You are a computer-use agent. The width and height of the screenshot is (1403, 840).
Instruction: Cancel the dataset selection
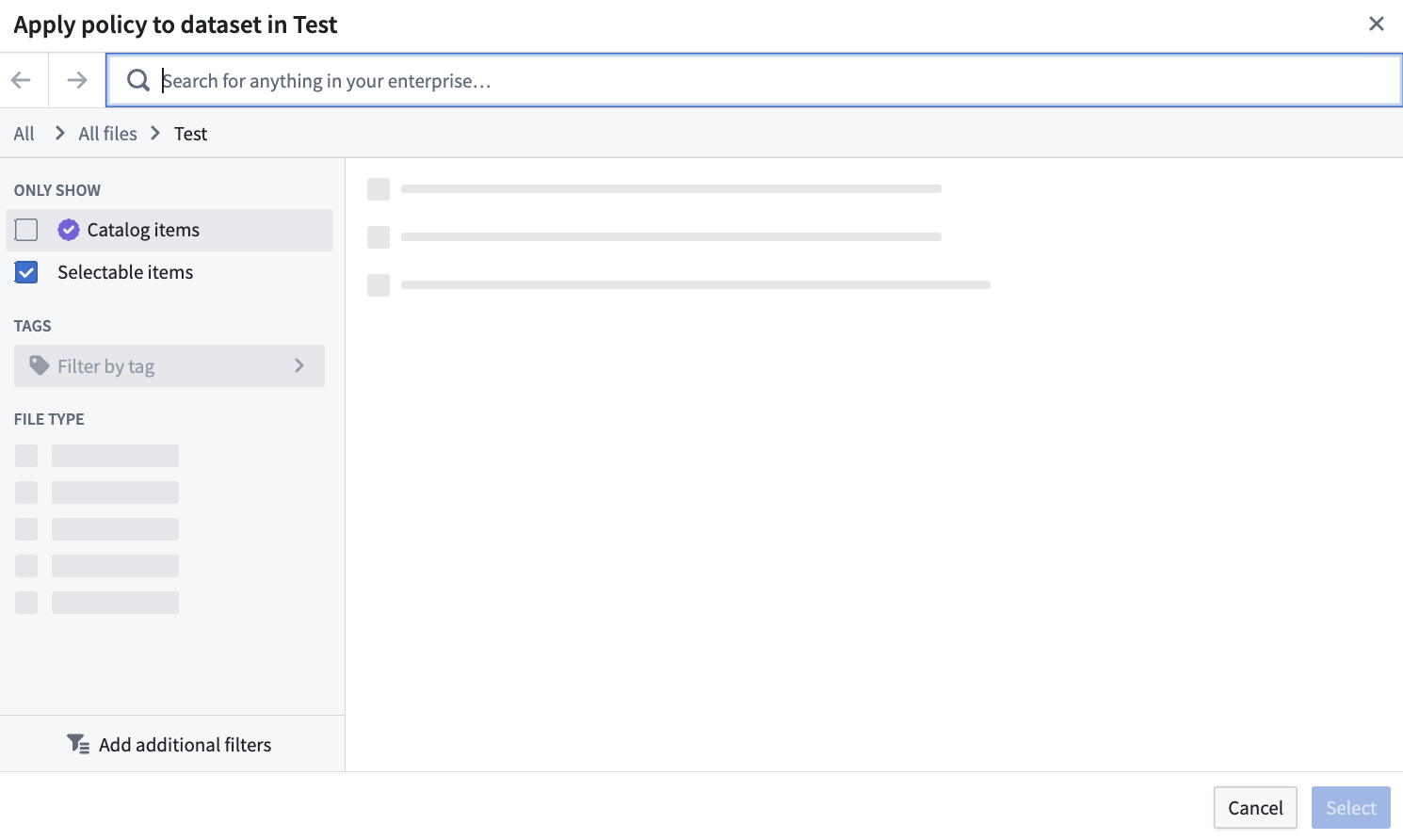tap(1255, 807)
